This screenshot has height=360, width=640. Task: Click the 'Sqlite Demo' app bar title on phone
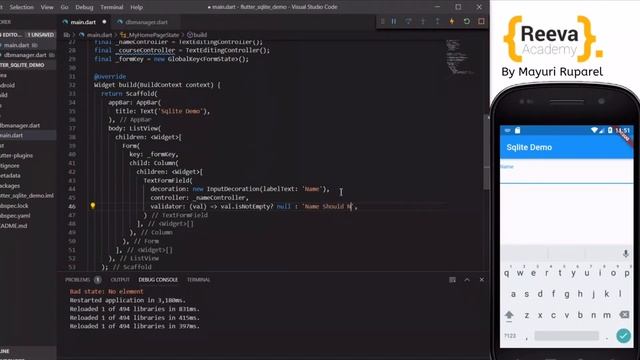point(529,147)
